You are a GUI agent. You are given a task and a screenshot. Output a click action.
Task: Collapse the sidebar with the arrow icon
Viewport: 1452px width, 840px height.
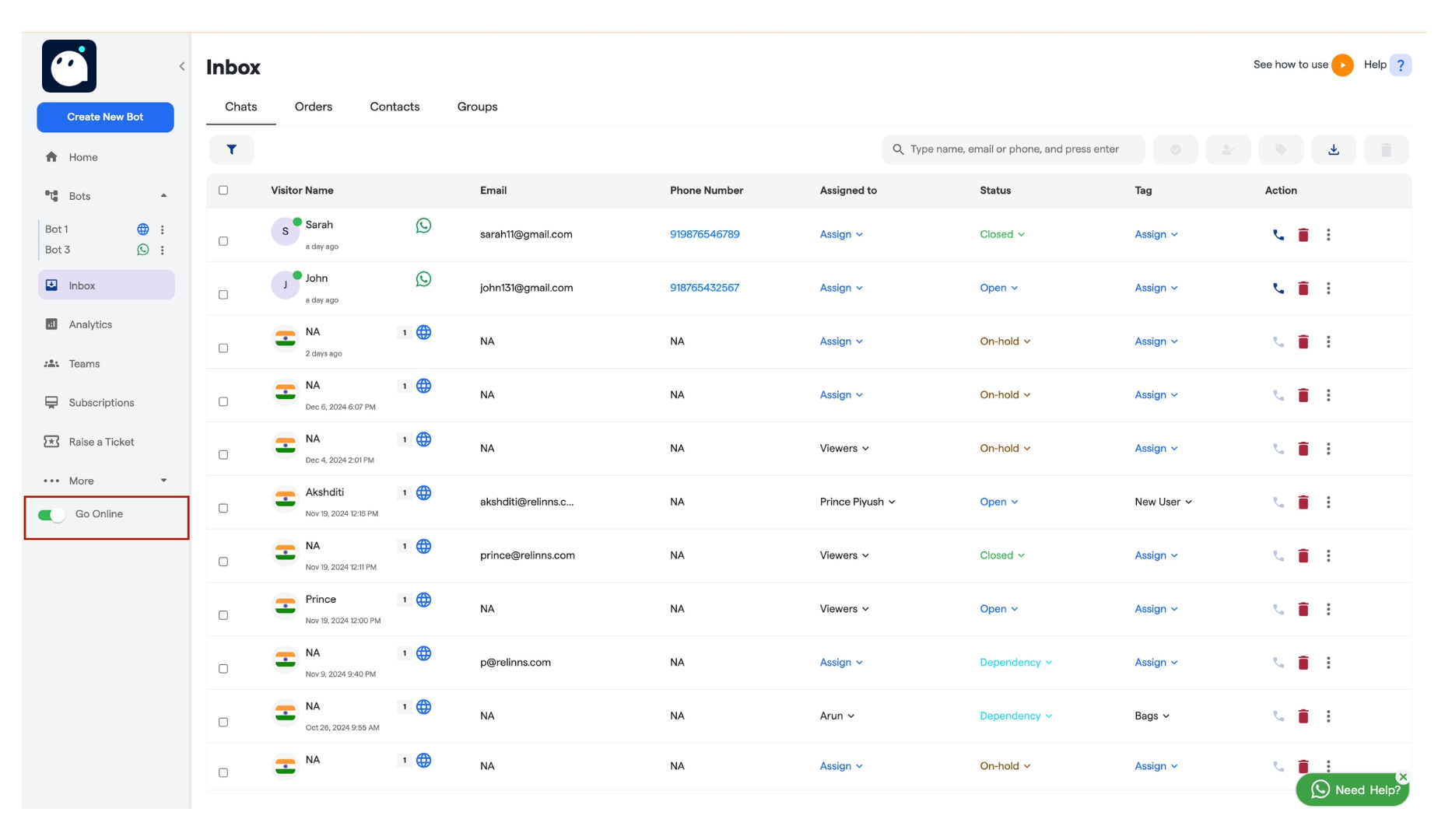coord(182,67)
